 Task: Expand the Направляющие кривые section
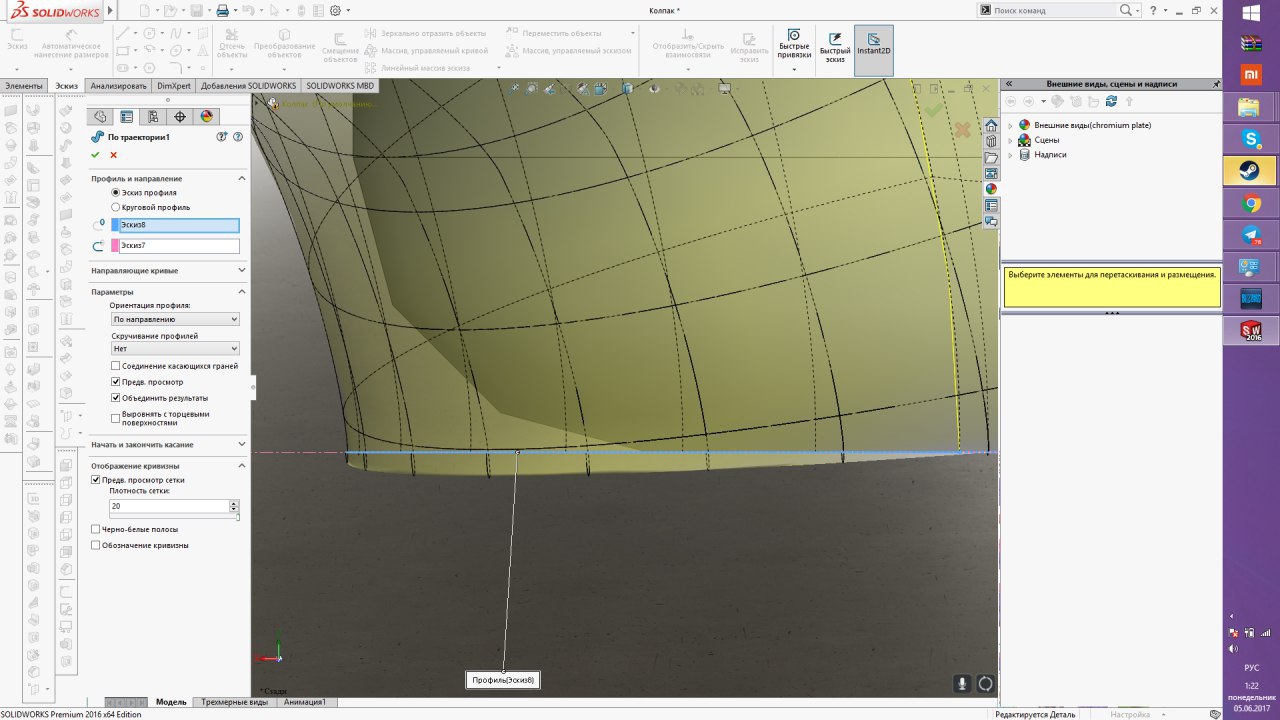pyautogui.click(x=241, y=270)
